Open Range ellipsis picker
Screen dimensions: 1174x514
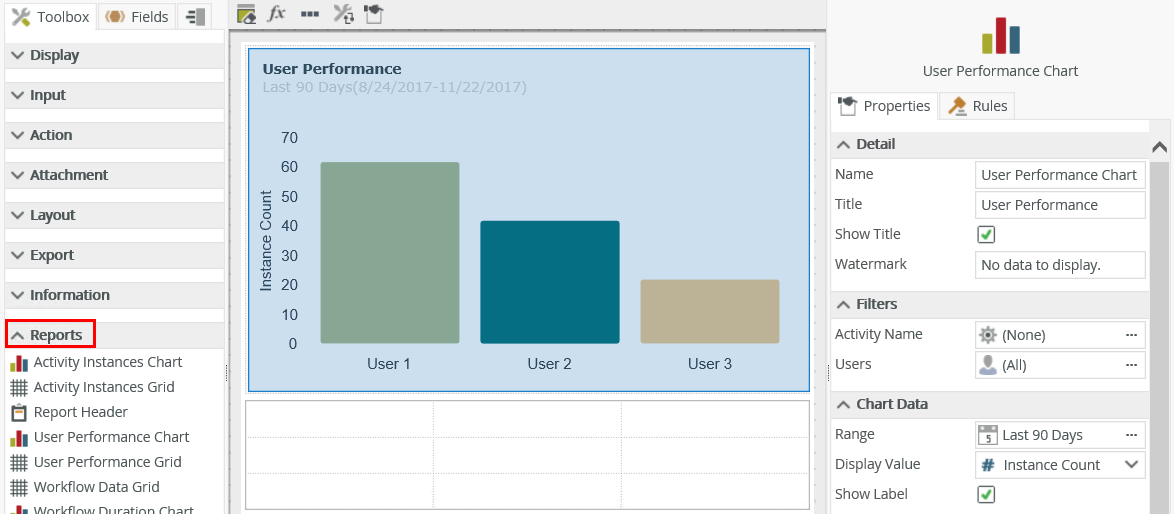[1131, 435]
